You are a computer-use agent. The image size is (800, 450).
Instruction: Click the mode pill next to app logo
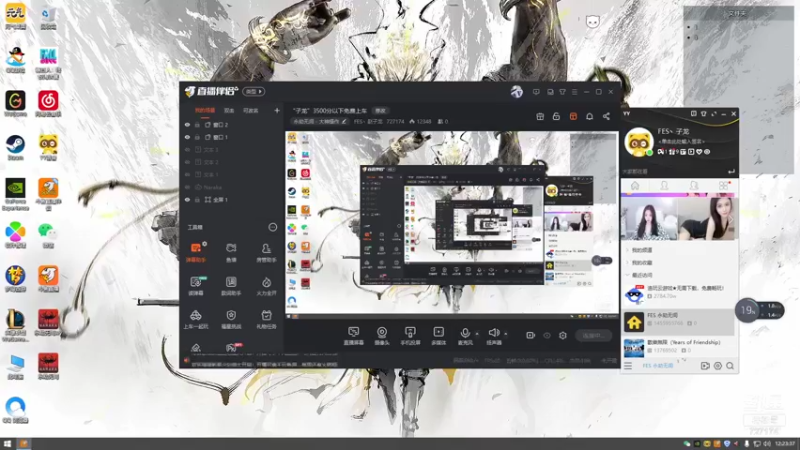[x=254, y=91]
